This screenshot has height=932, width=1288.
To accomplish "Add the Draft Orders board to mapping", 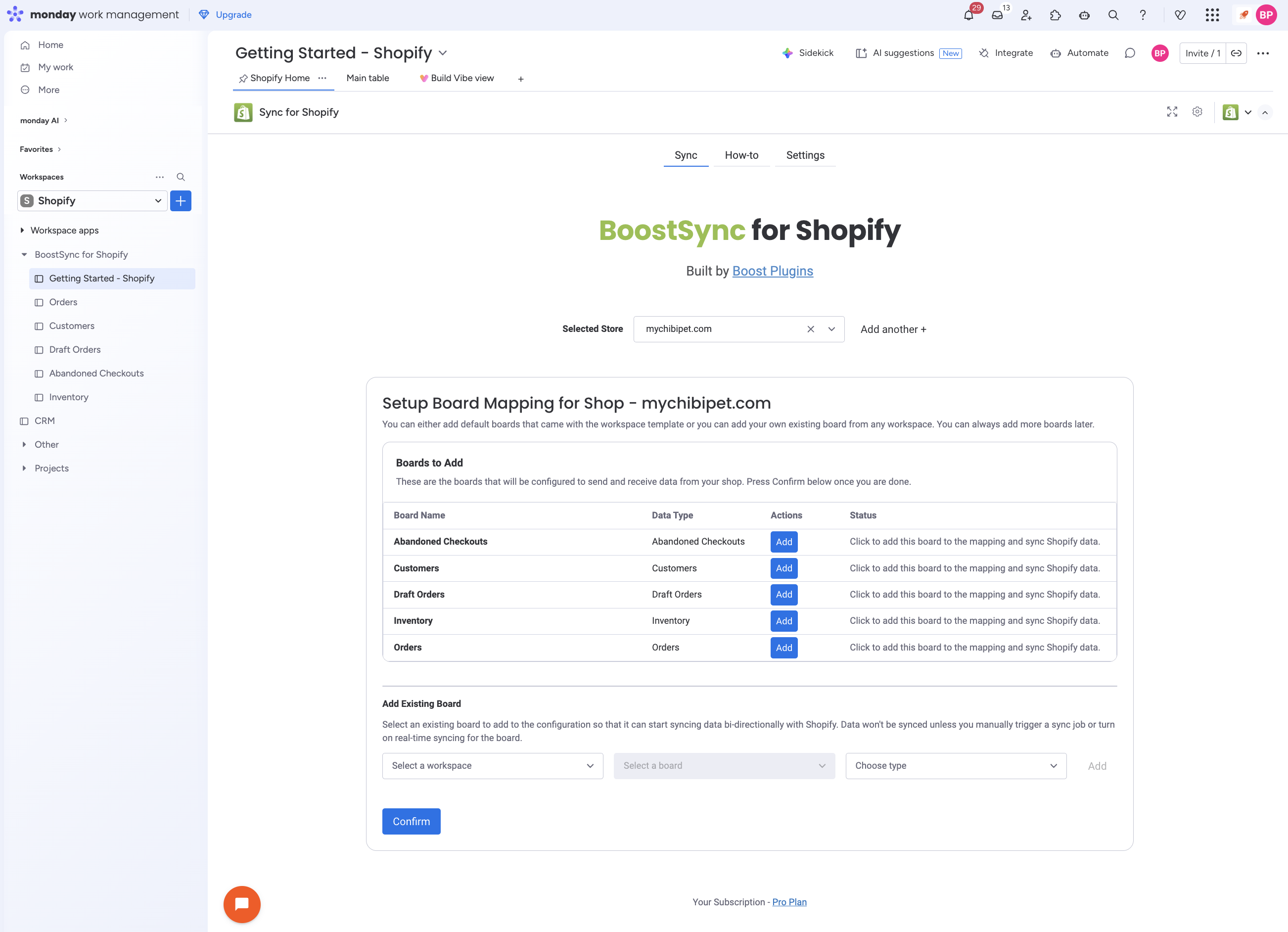I will point(783,594).
